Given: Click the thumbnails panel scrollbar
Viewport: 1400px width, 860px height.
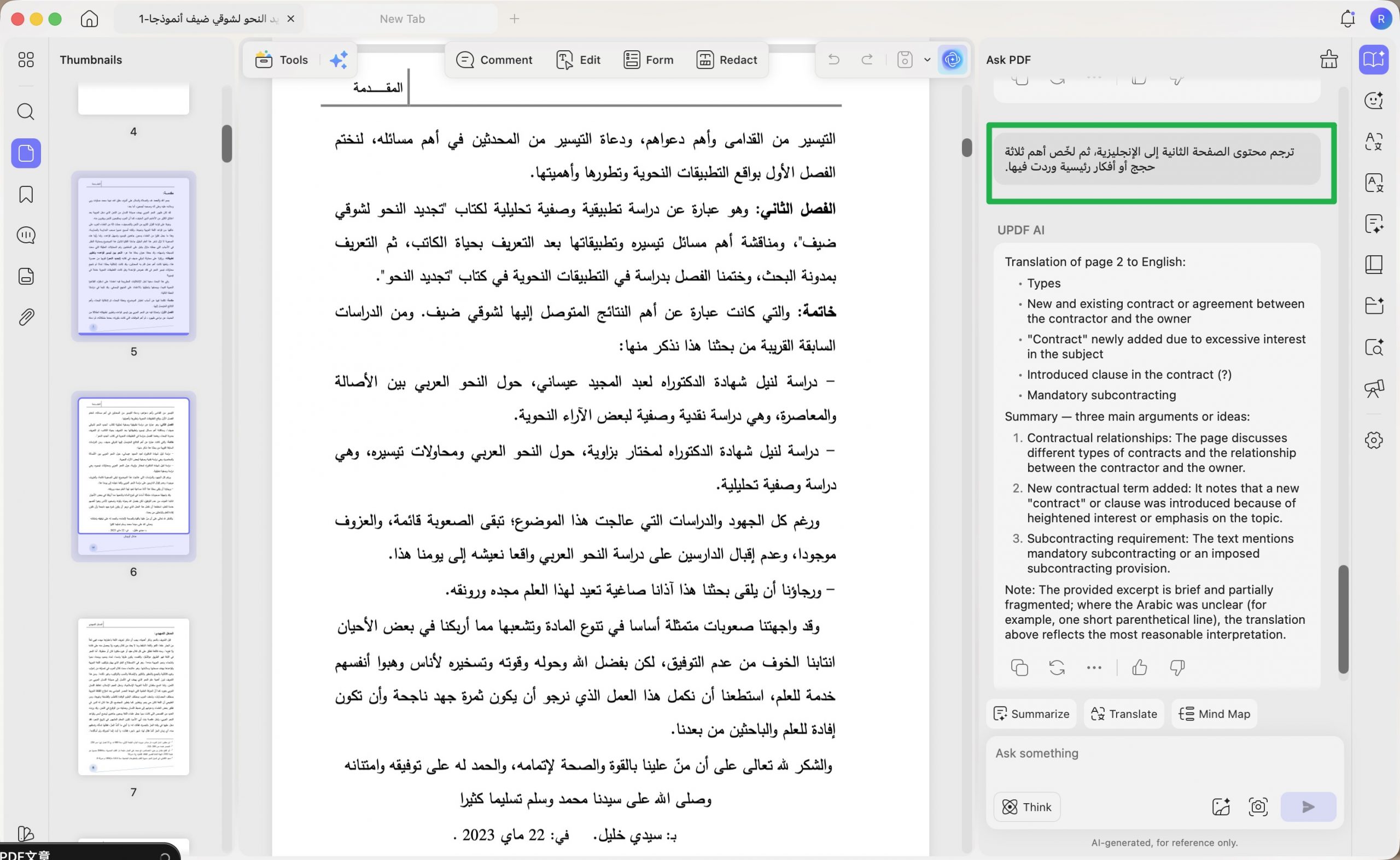Looking at the screenshot, I should click(227, 144).
